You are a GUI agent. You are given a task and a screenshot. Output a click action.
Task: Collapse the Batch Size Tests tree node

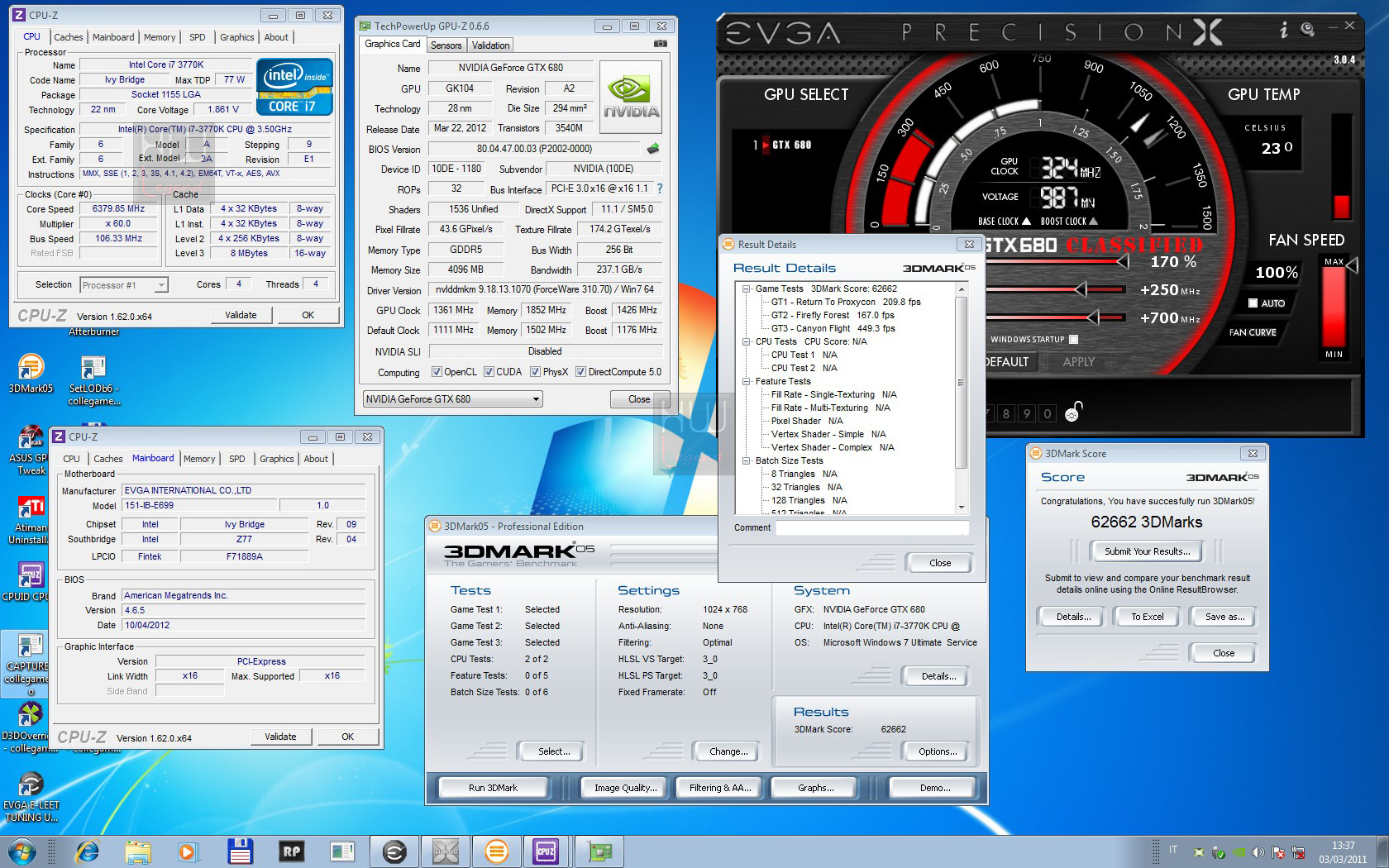pyautogui.click(x=746, y=460)
